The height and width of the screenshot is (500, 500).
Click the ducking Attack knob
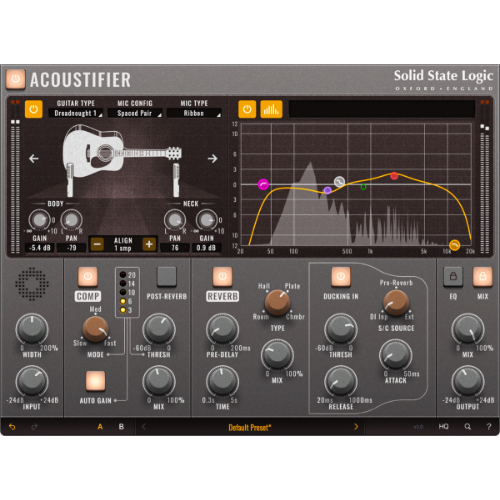tap(396, 355)
